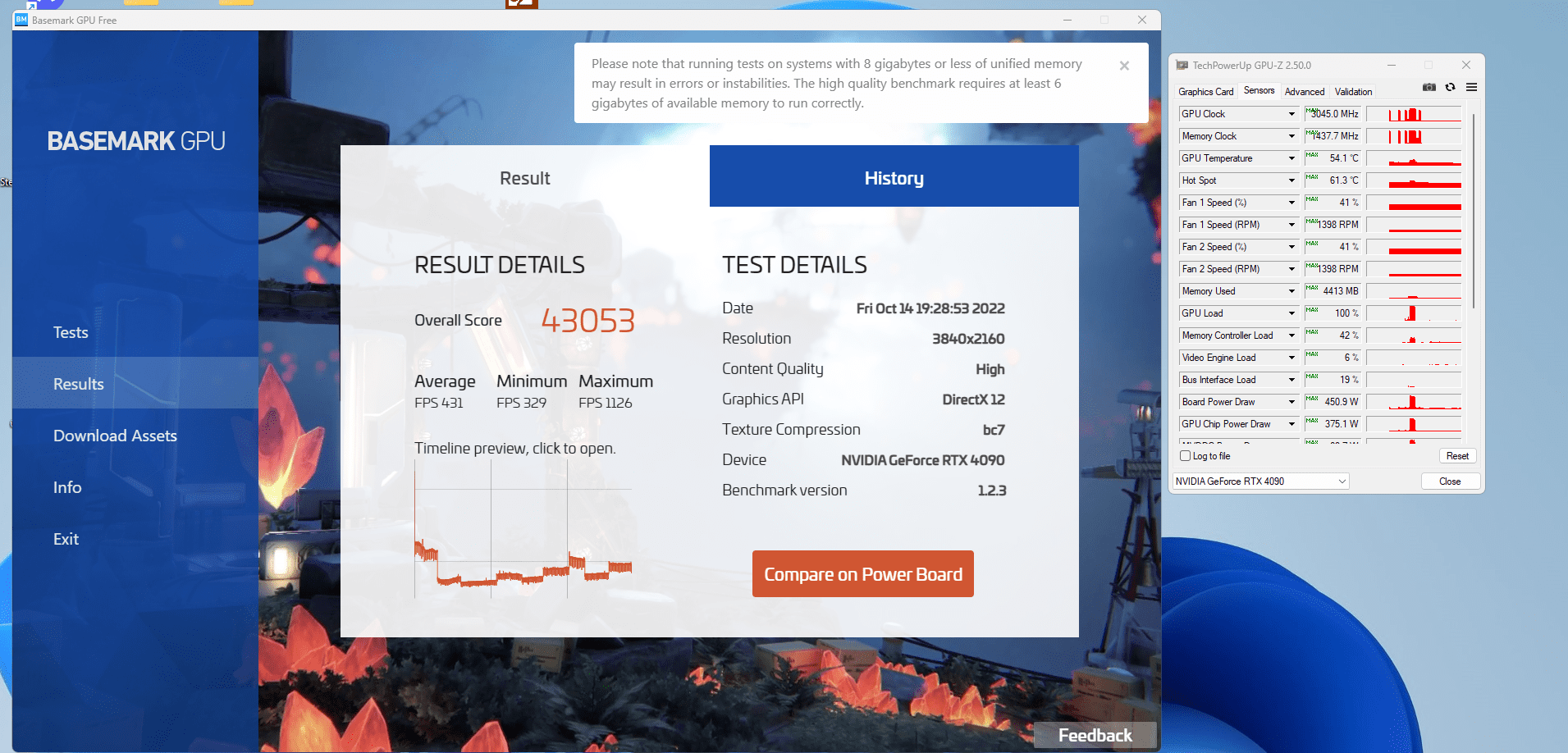This screenshot has width=1568, height=753.
Task: Take a screenshot with GPU-Z camera icon
Action: click(1429, 87)
